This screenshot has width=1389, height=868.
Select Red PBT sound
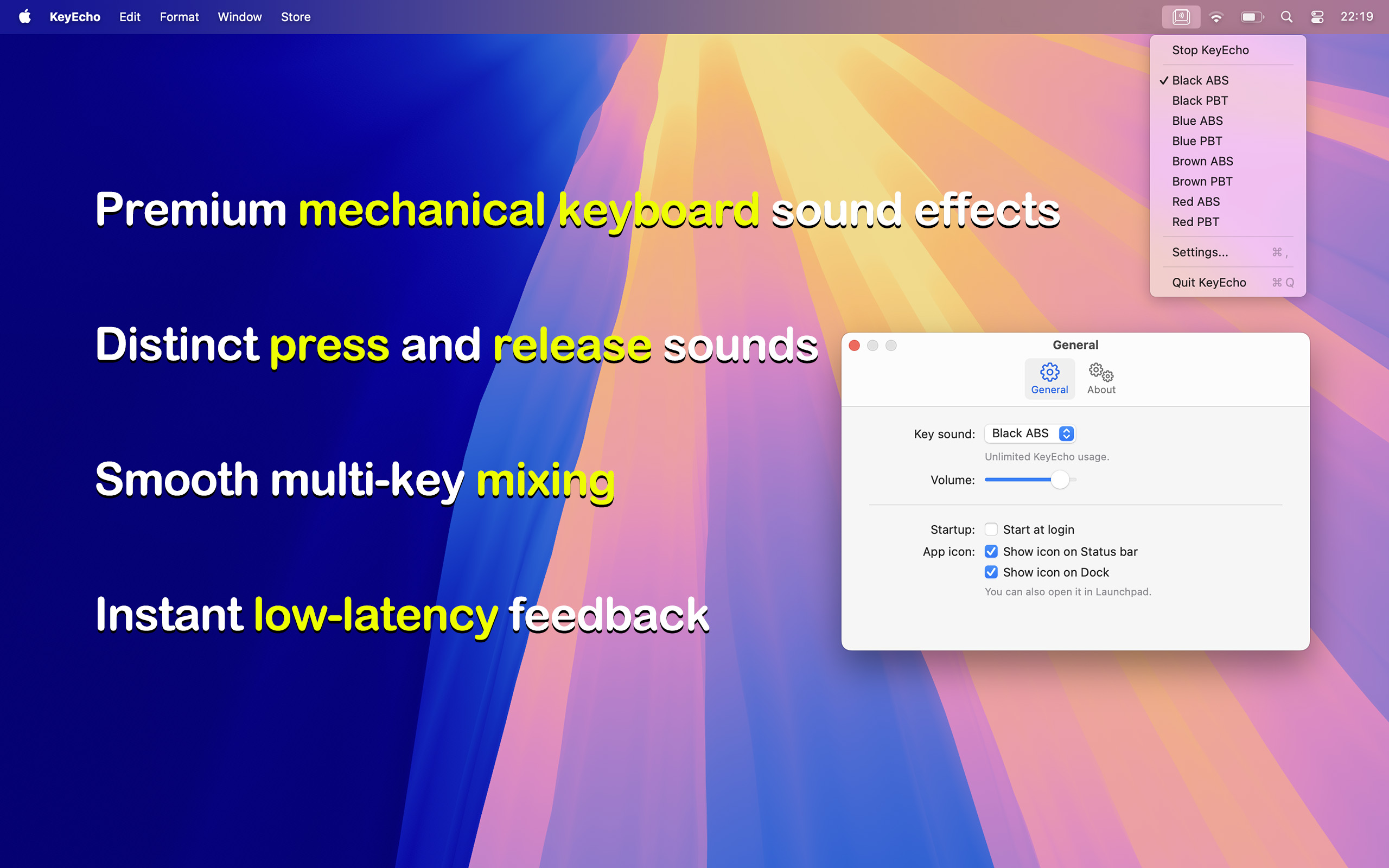(1228, 221)
